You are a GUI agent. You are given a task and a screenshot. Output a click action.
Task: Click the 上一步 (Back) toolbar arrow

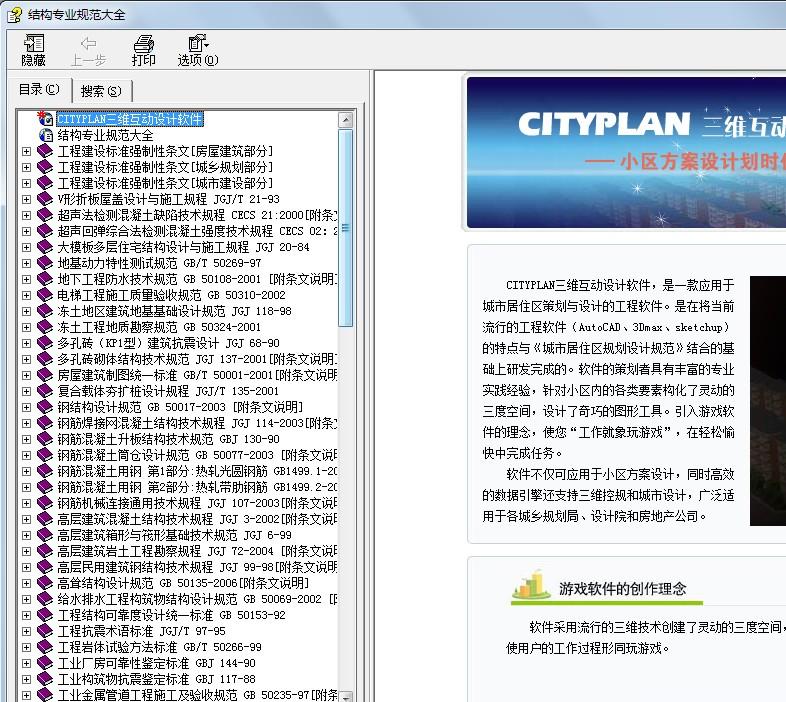click(x=88, y=50)
